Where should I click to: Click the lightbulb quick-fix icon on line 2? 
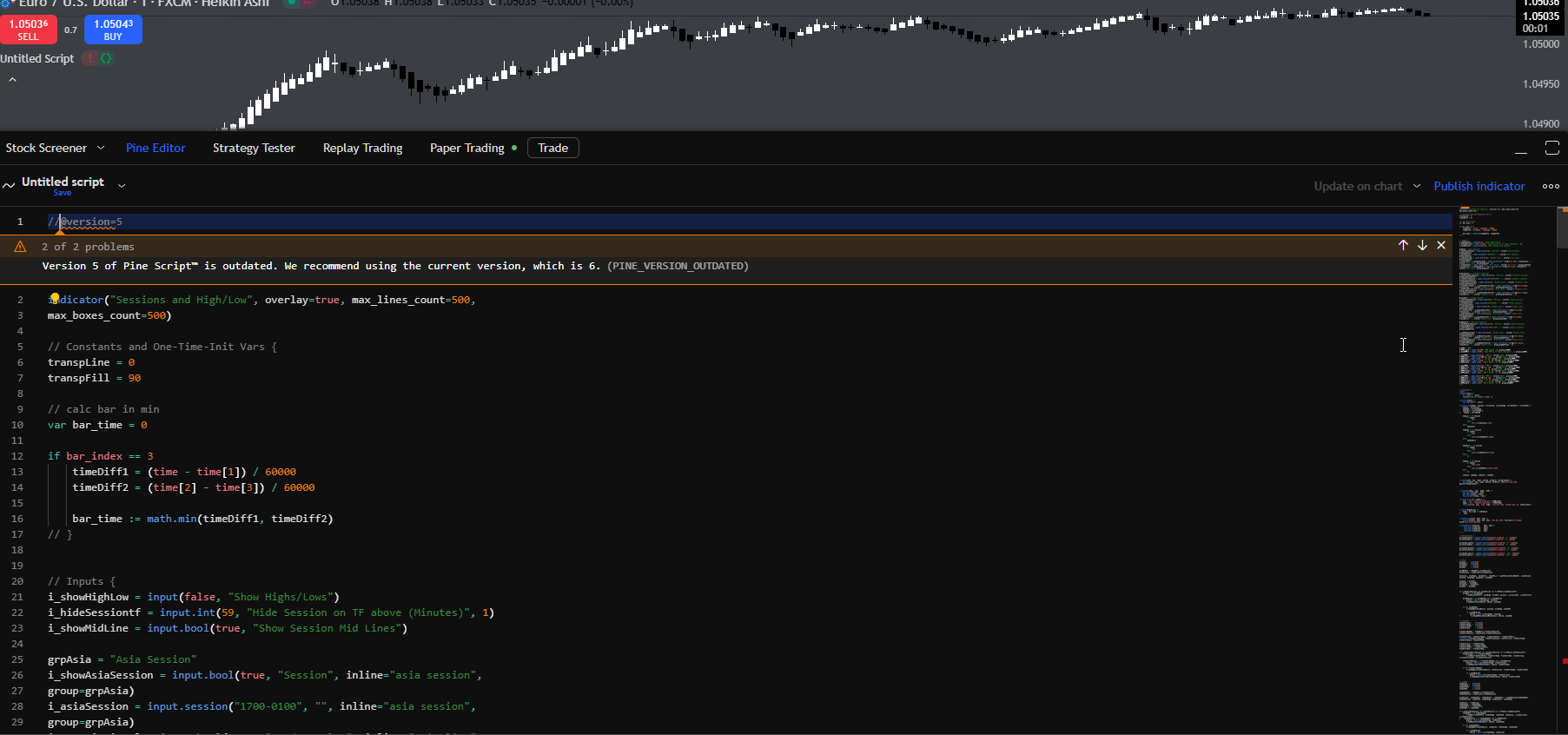pos(54,298)
